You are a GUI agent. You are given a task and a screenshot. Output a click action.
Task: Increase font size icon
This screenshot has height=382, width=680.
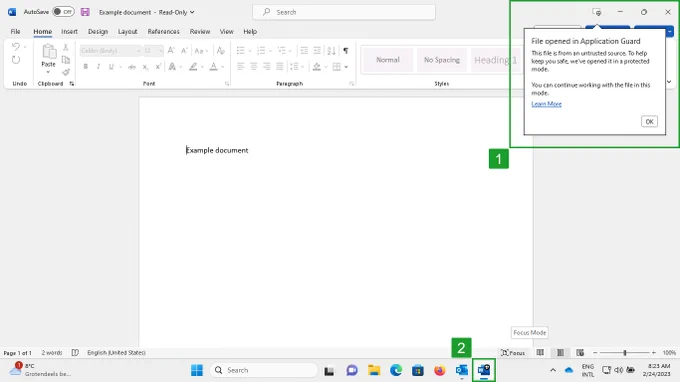[171, 51]
